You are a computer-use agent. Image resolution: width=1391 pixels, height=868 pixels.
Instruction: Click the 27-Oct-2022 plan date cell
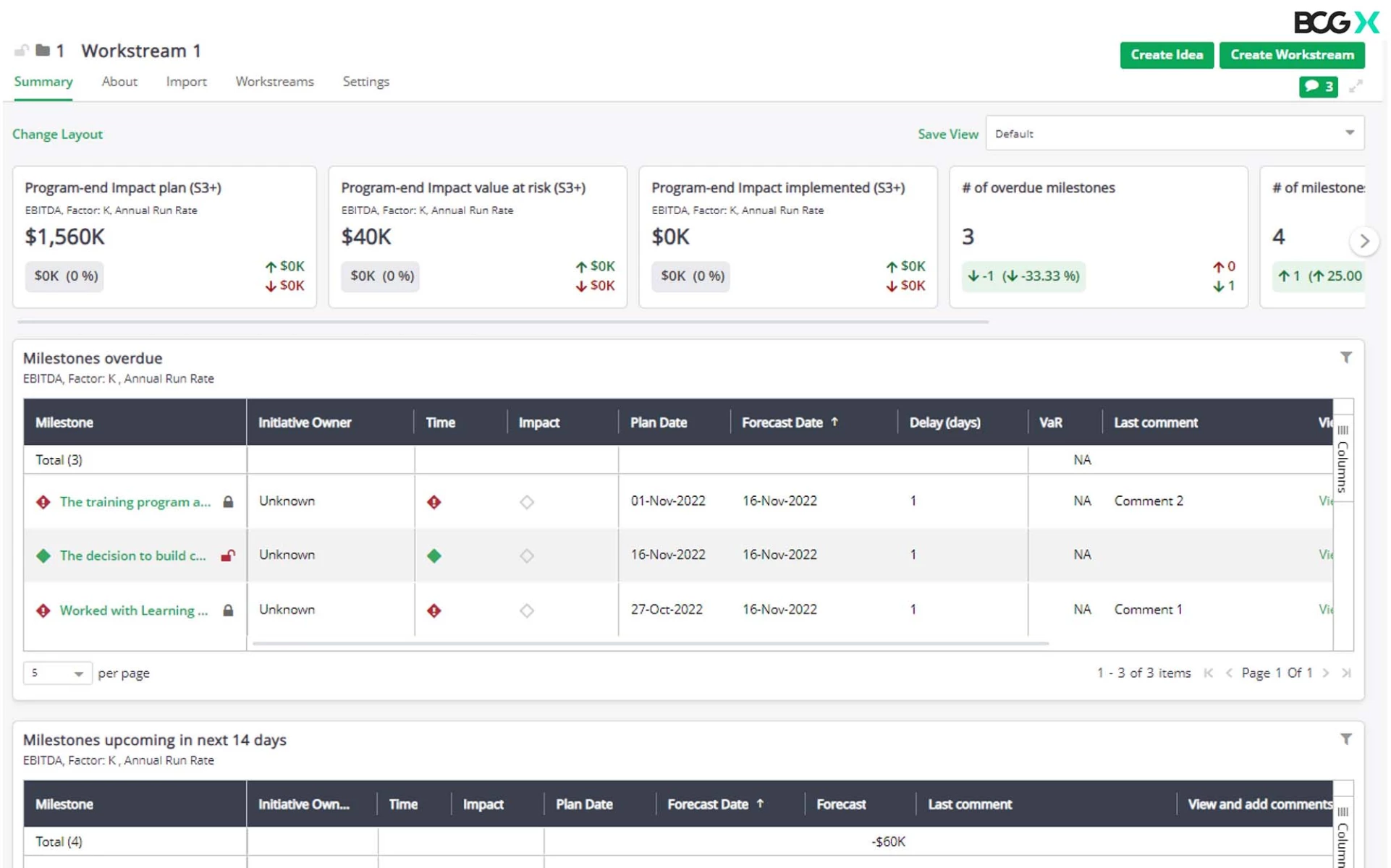pyautogui.click(x=667, y=609)
